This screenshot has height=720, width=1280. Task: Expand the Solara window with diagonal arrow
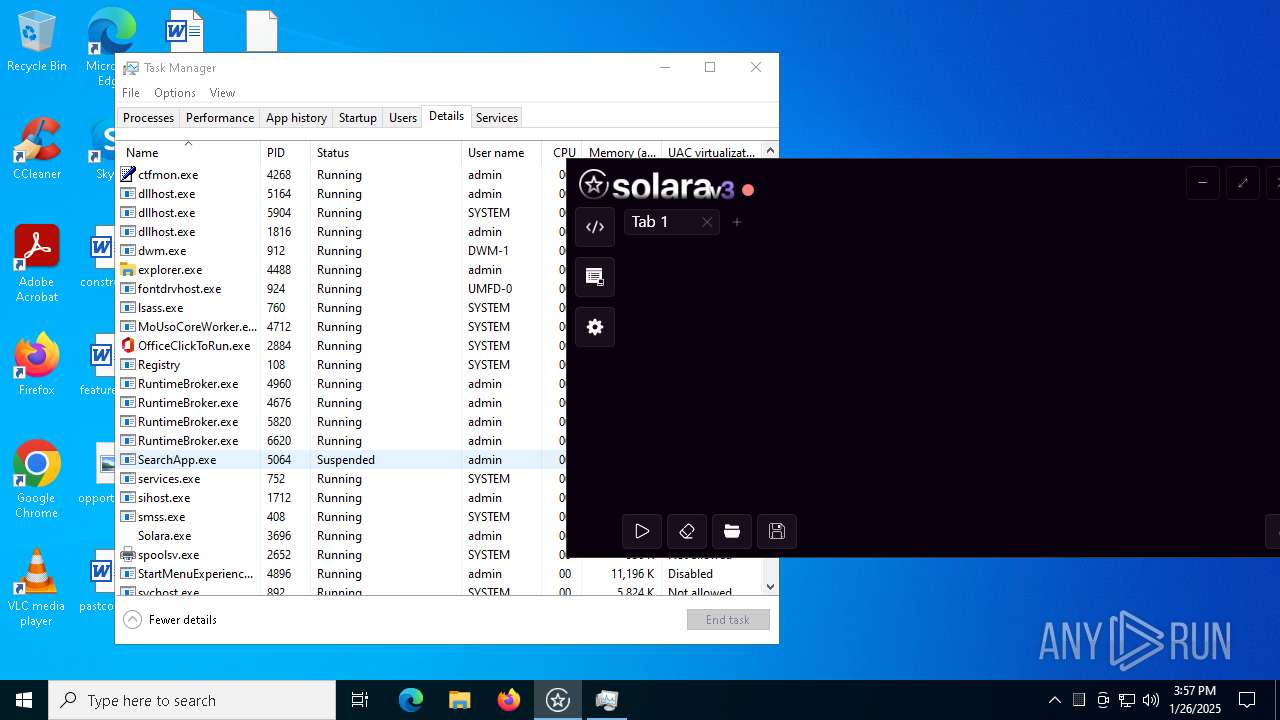(1243, 183)
